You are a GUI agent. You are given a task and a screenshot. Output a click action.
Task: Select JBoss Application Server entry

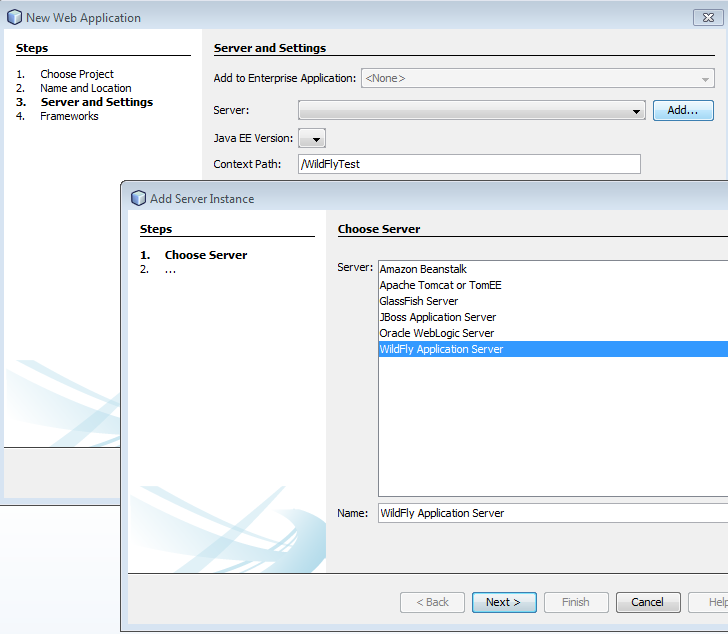point(553,317)
